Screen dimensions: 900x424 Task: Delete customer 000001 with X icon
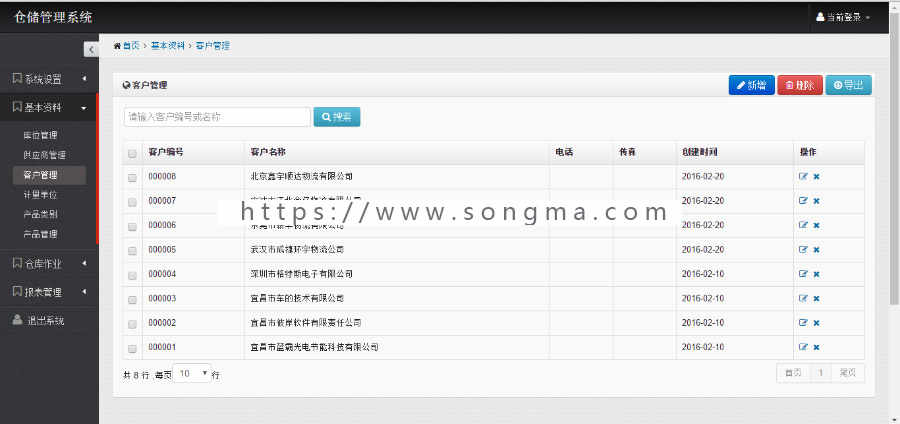click(x=816, y=347)
